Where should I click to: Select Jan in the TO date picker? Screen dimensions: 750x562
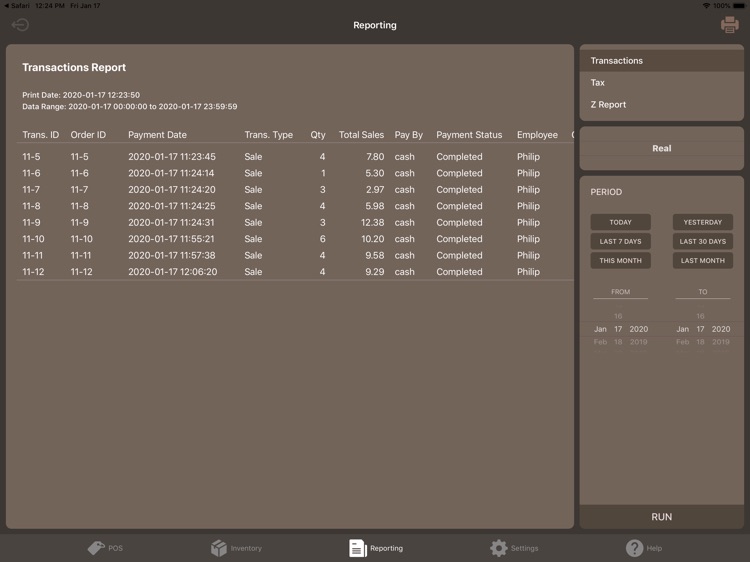point(683,329)
